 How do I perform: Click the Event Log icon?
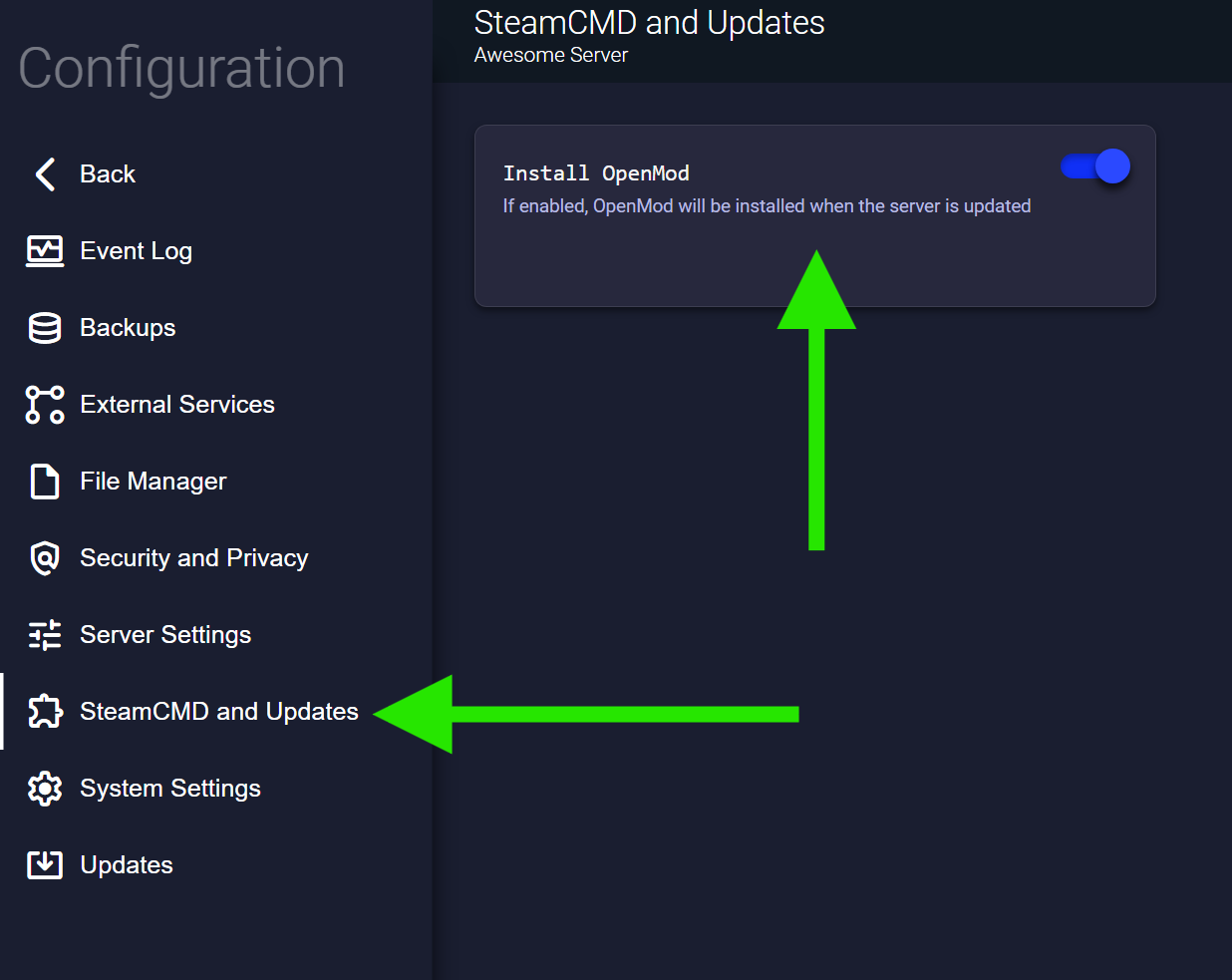(45, 251)
